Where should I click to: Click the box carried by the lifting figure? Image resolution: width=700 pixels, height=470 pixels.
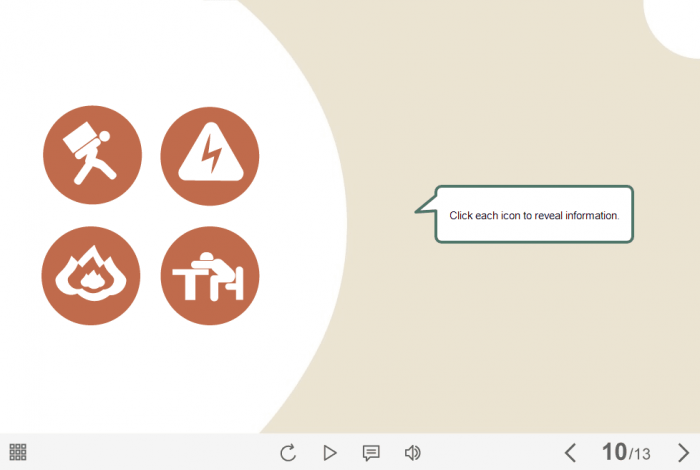pos(79,137)
